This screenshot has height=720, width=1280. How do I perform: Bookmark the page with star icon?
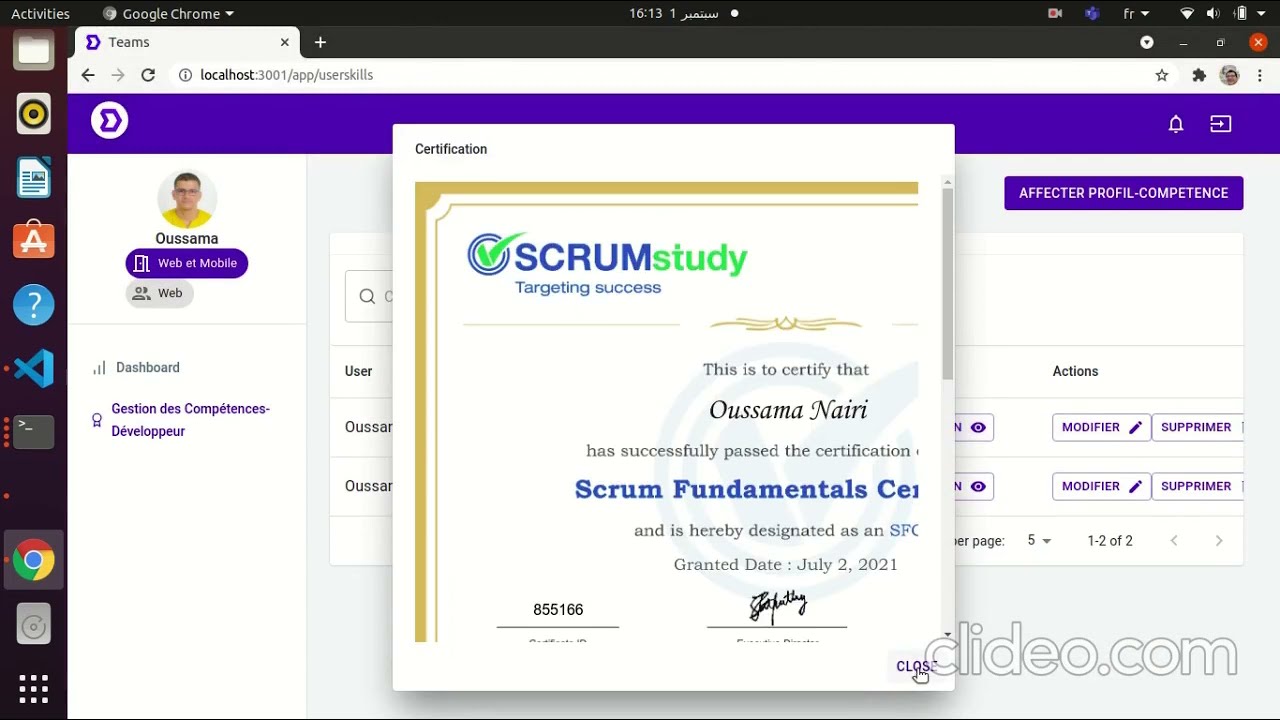(1162, 75)
